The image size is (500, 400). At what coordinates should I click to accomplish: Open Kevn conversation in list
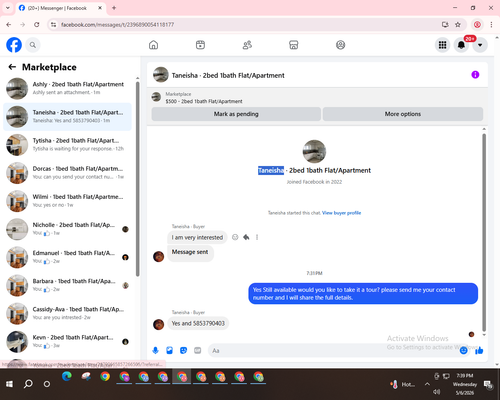67,341
